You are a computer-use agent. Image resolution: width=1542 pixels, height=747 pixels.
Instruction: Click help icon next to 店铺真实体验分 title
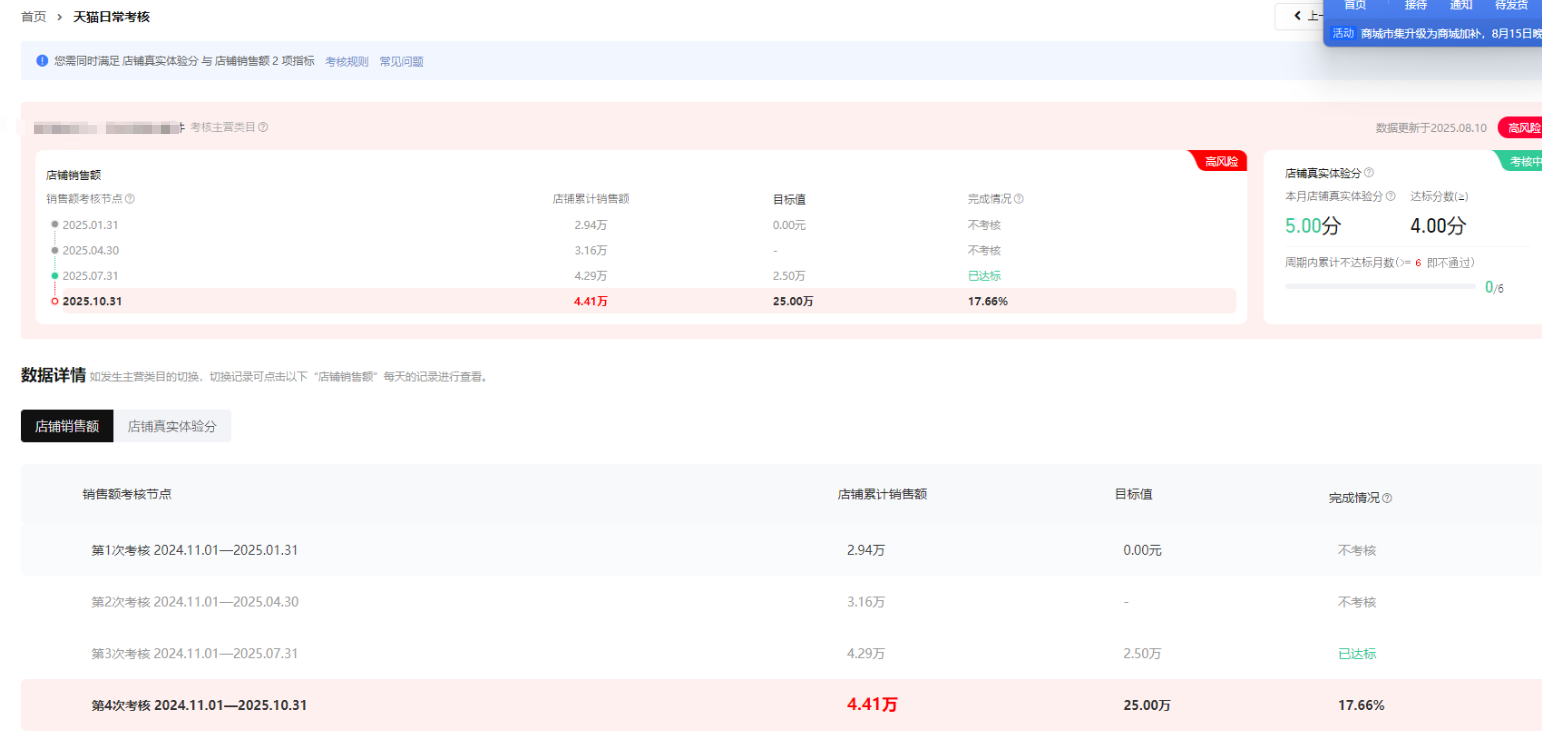(1368, 173)
